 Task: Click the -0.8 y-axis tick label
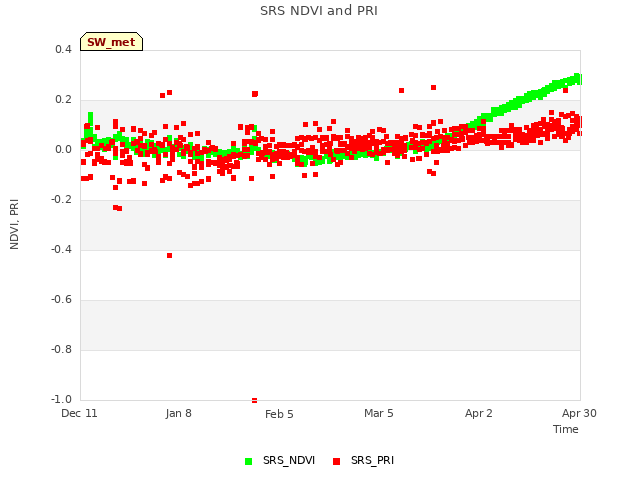coord(61,349)
